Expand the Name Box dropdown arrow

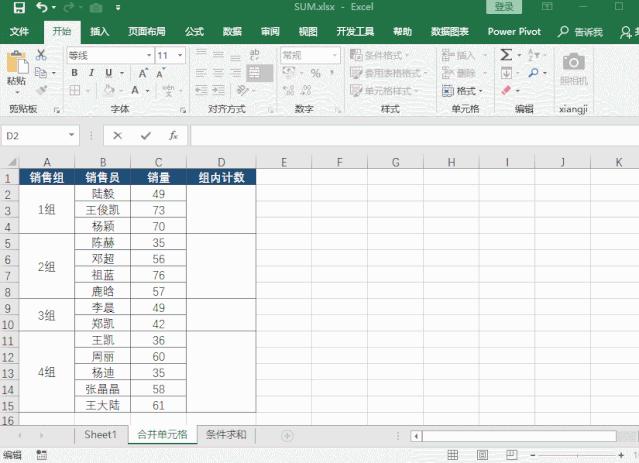[72, 135]
